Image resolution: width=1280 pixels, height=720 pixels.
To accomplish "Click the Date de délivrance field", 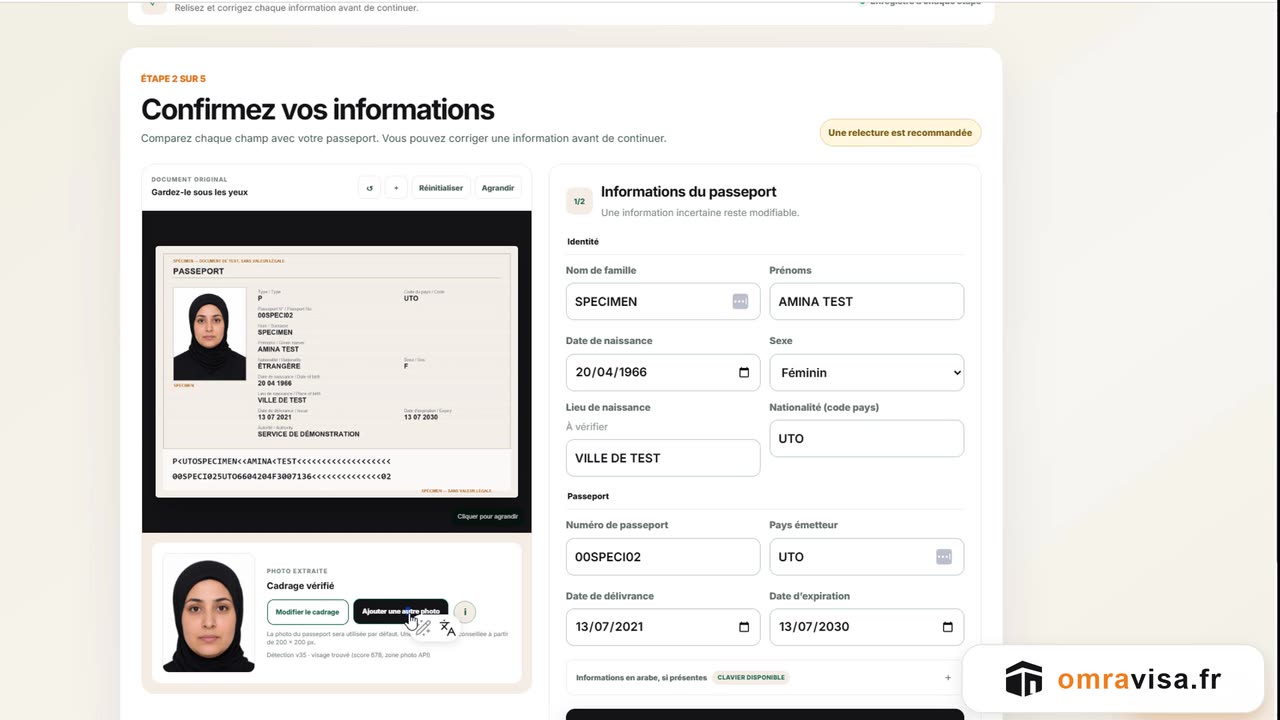I will point(663,627).
